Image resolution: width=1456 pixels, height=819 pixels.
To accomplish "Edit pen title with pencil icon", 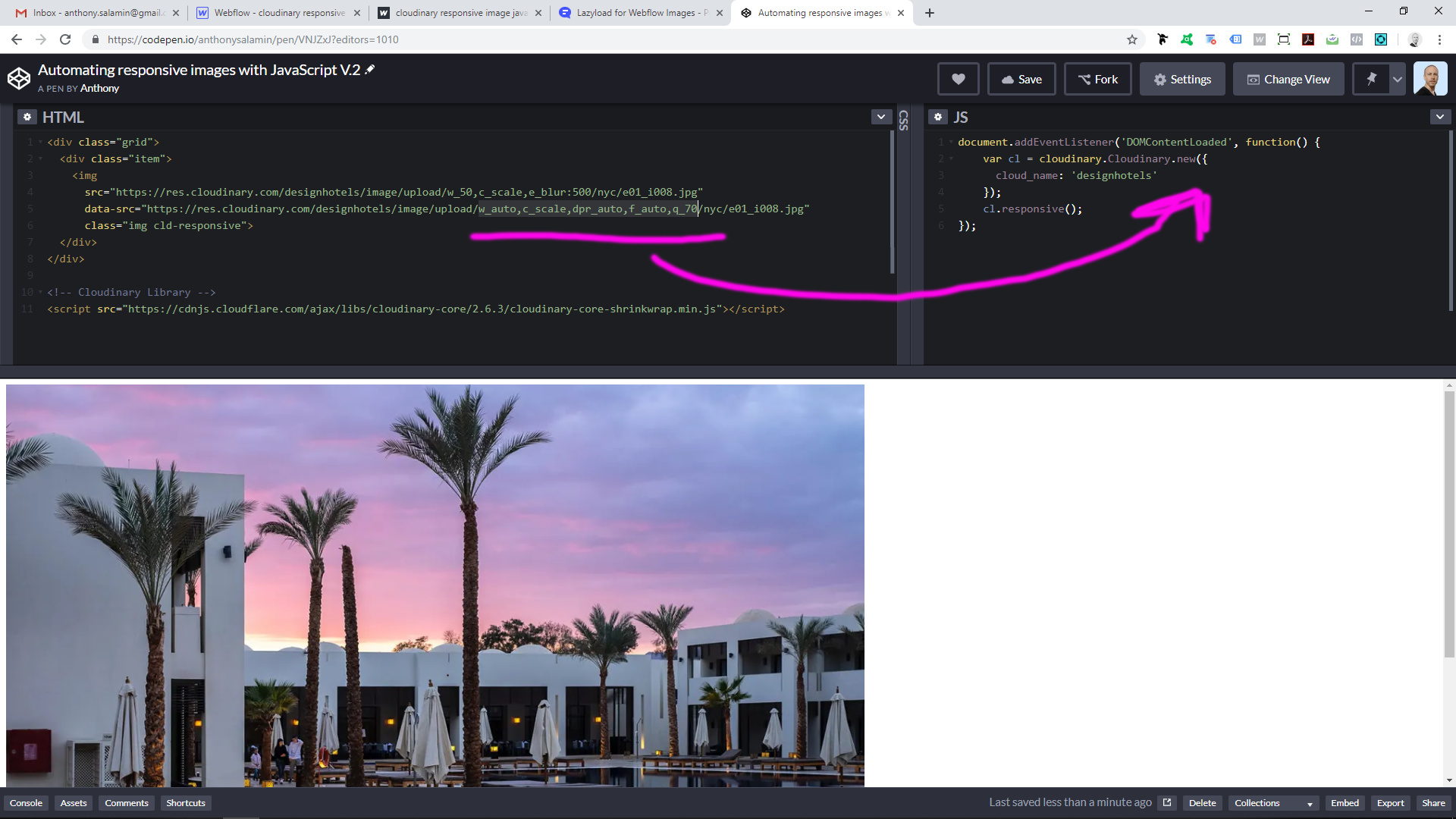I will pyautogui.click(x=370, y=69).
